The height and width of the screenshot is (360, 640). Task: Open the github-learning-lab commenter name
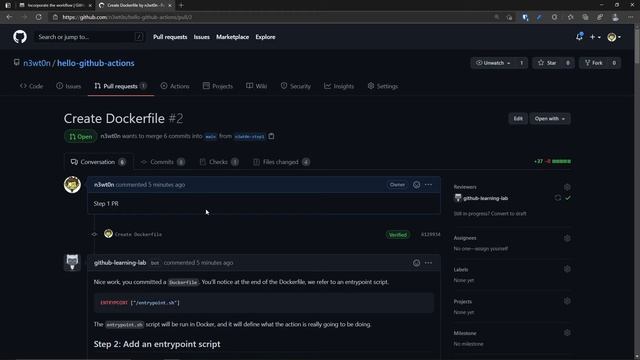pos(120,263)
